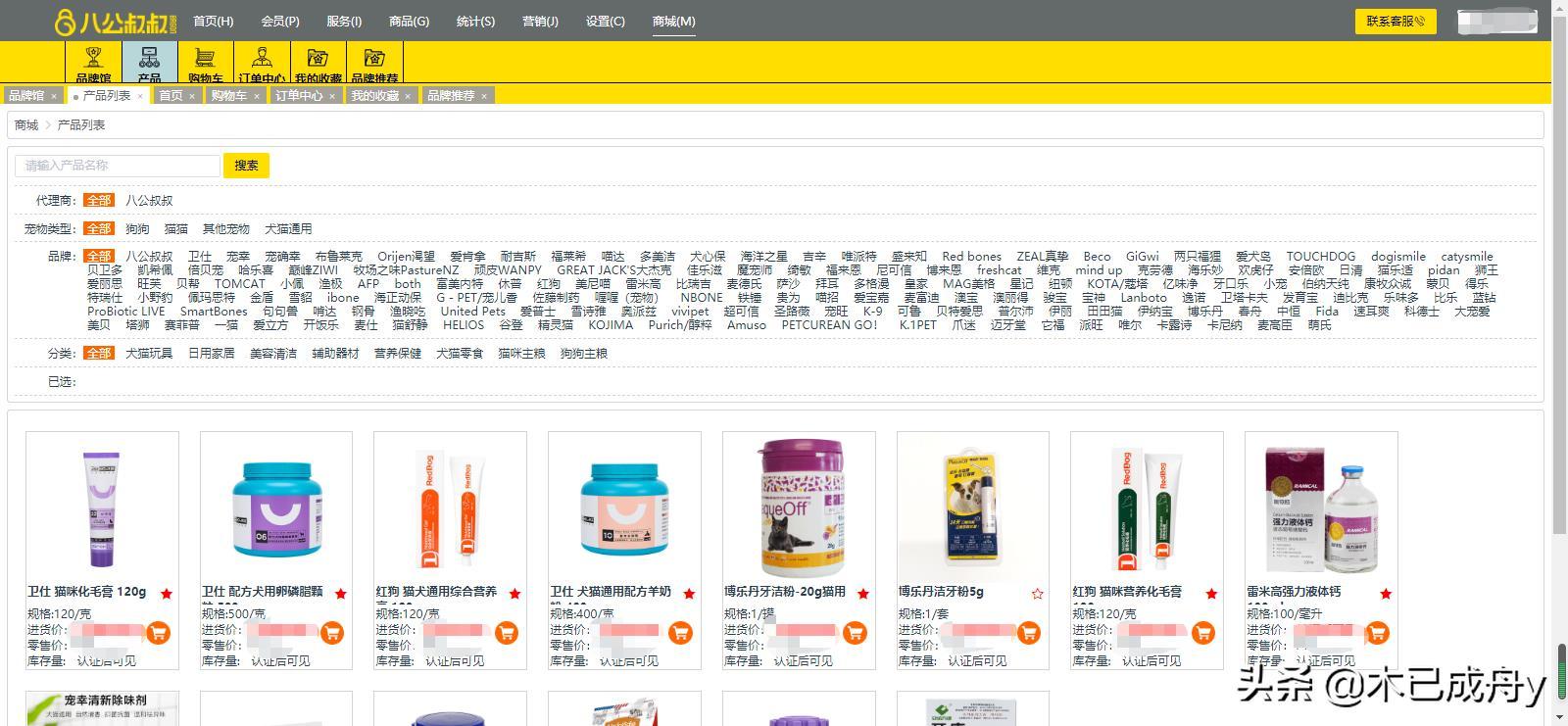
Task: Switch to the 首页 tab
Action: pyautogui.click(x=171, y=96)
